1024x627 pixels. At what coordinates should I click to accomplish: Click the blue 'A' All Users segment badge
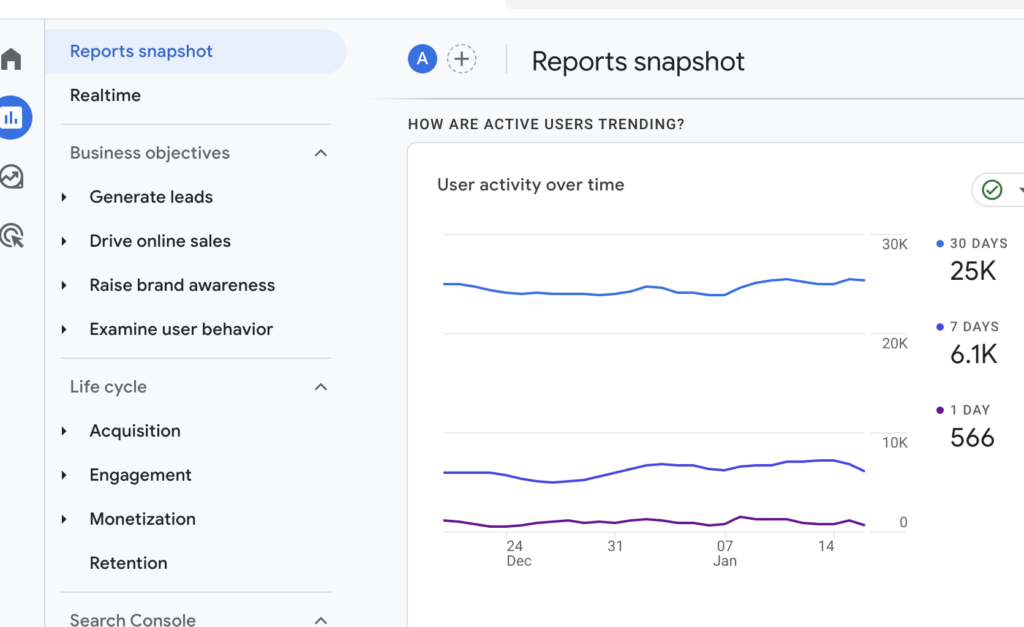click(x=423, y=59)
